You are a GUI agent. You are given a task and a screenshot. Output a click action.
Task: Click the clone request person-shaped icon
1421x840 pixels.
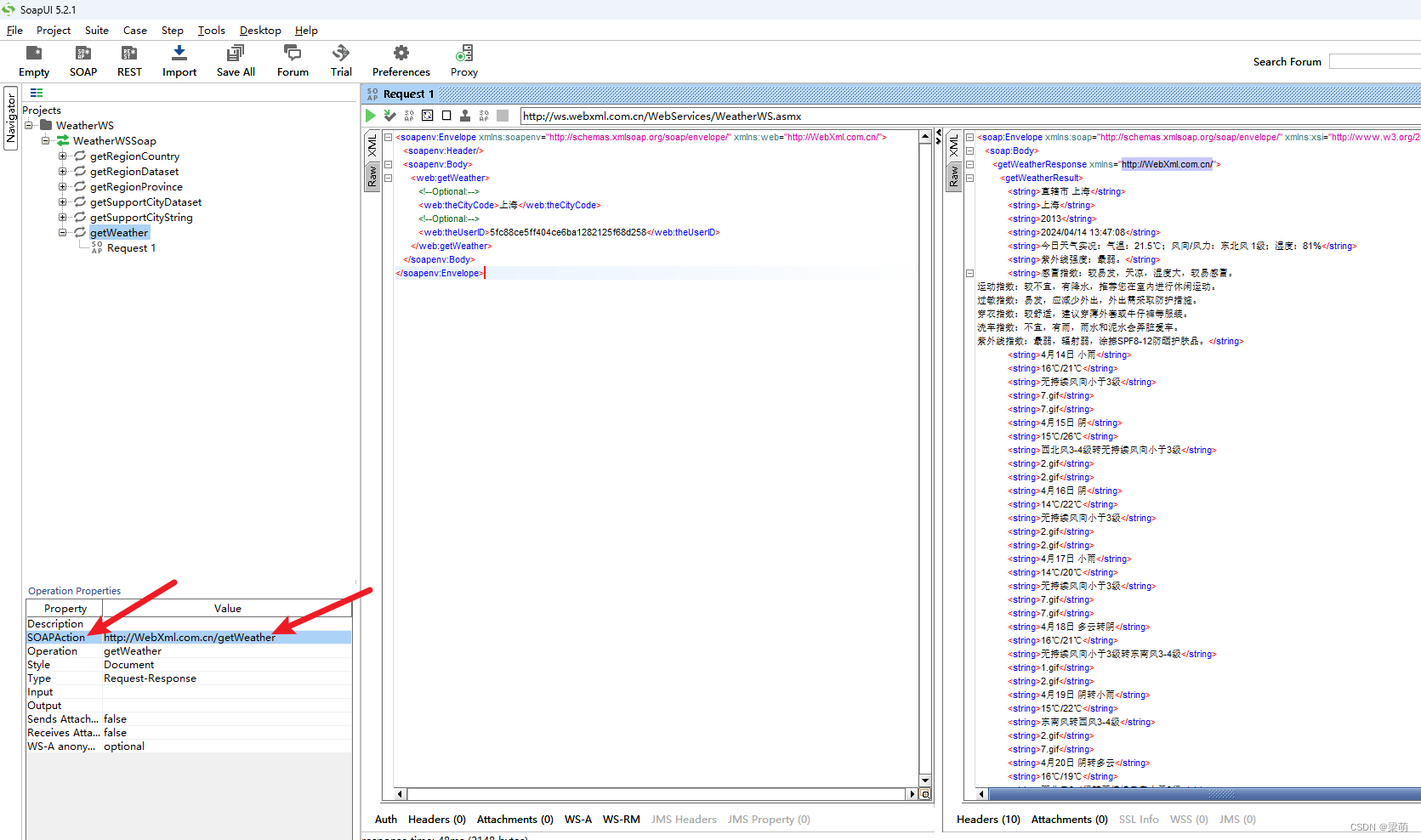[x=465, y=116]
